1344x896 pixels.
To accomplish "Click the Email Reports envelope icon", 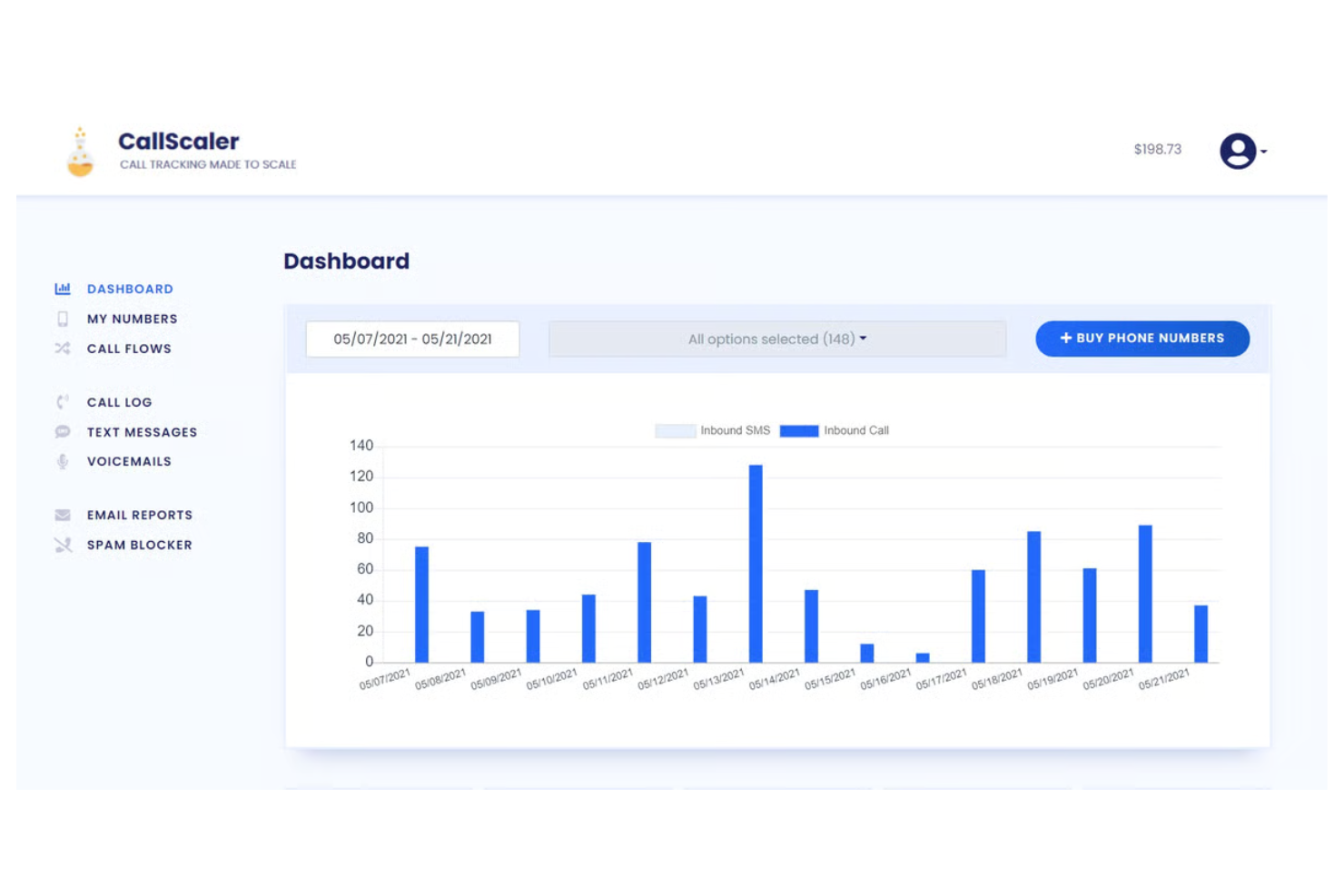I will [62, 515].
